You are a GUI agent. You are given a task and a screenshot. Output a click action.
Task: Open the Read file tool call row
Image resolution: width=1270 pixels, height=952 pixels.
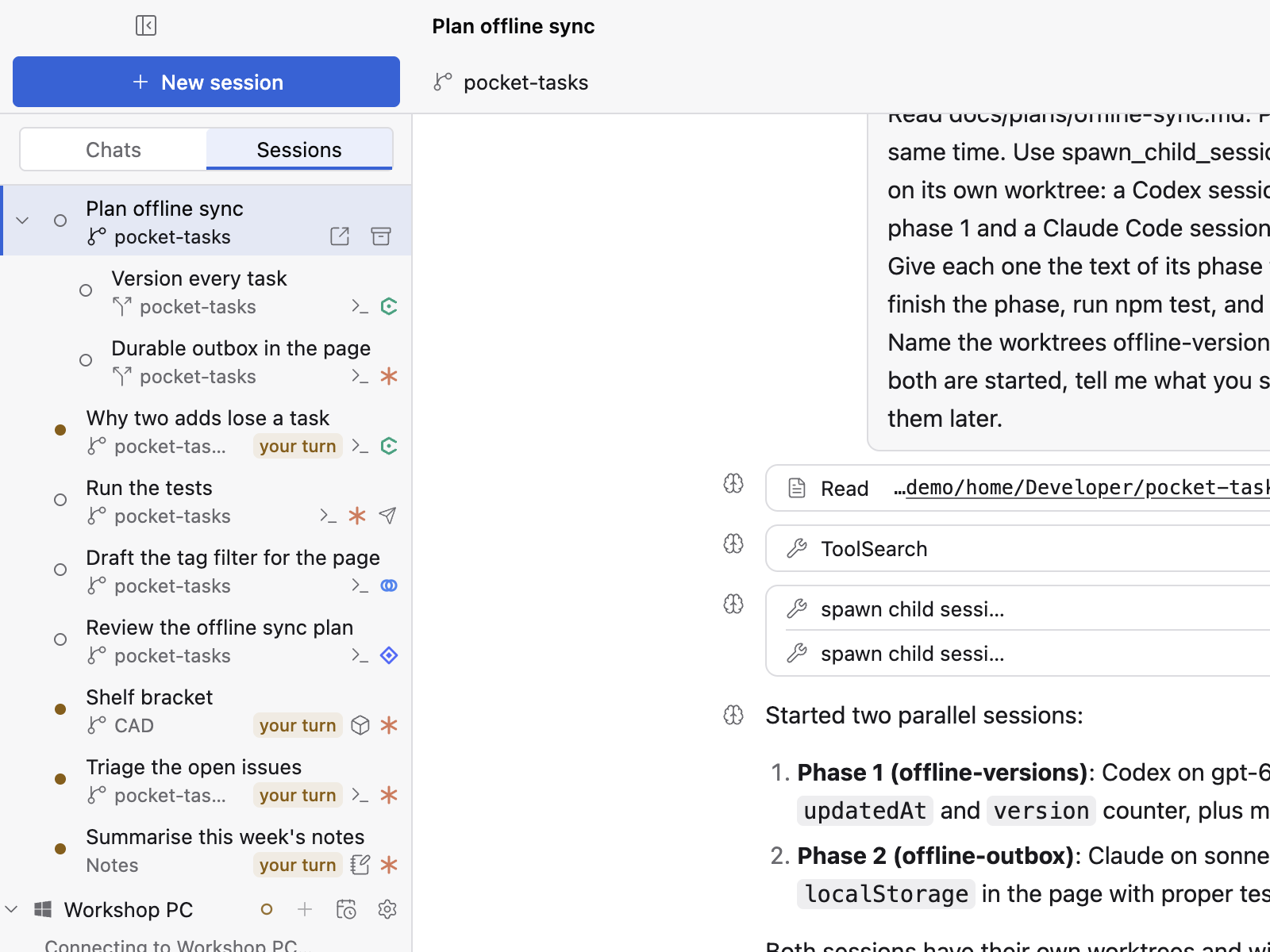click(x=1018, y=488)
